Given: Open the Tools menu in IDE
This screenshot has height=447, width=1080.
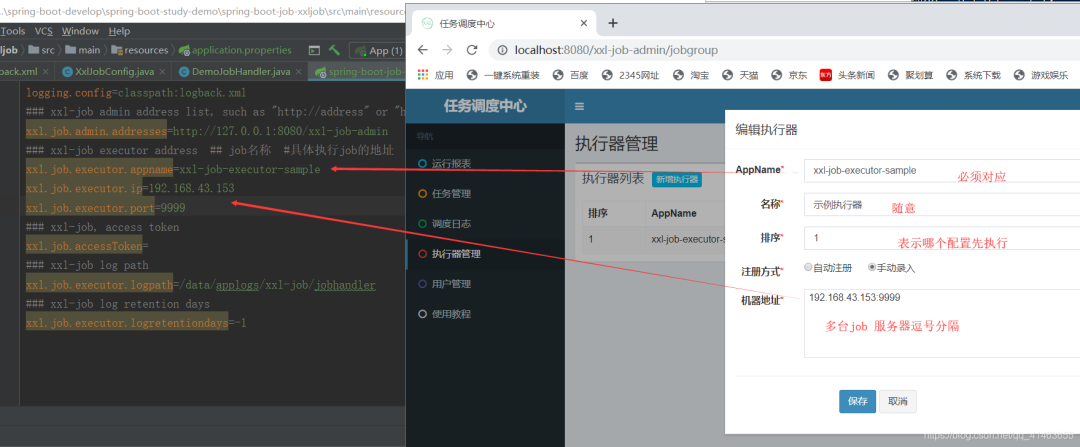Looking at the screenshot, I should click(x=13, y=31).
